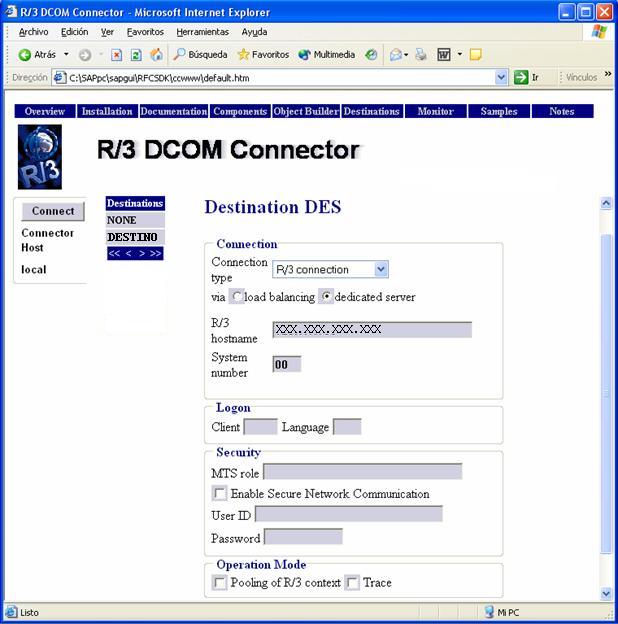Select the load balancing radio button
618x624 pixels.
coord(237,296)
